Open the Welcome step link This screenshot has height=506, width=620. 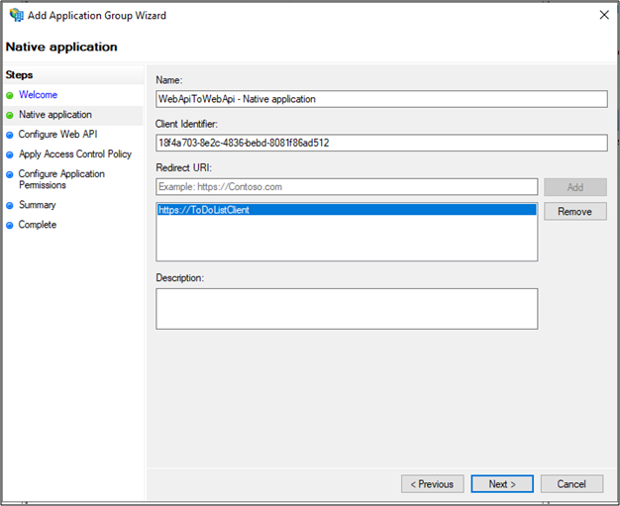[x=38, y=95]
